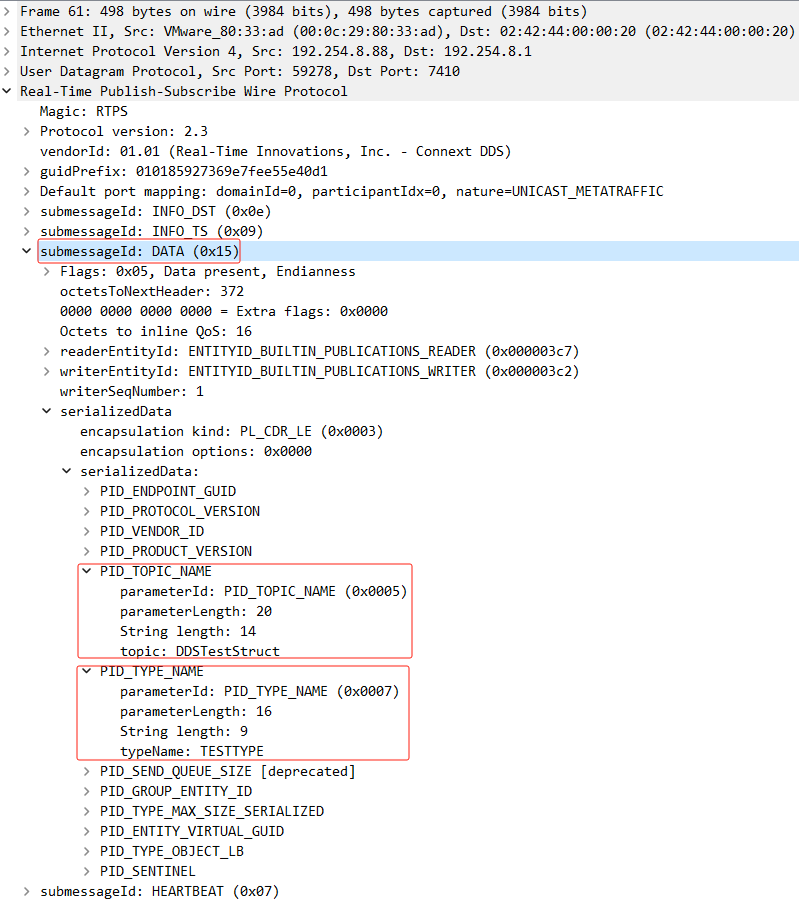This screenshot has width=799, height=905.
Task: Expand submessageId HEARTBEAT (0x07)
Action: [x=27, y=891]
